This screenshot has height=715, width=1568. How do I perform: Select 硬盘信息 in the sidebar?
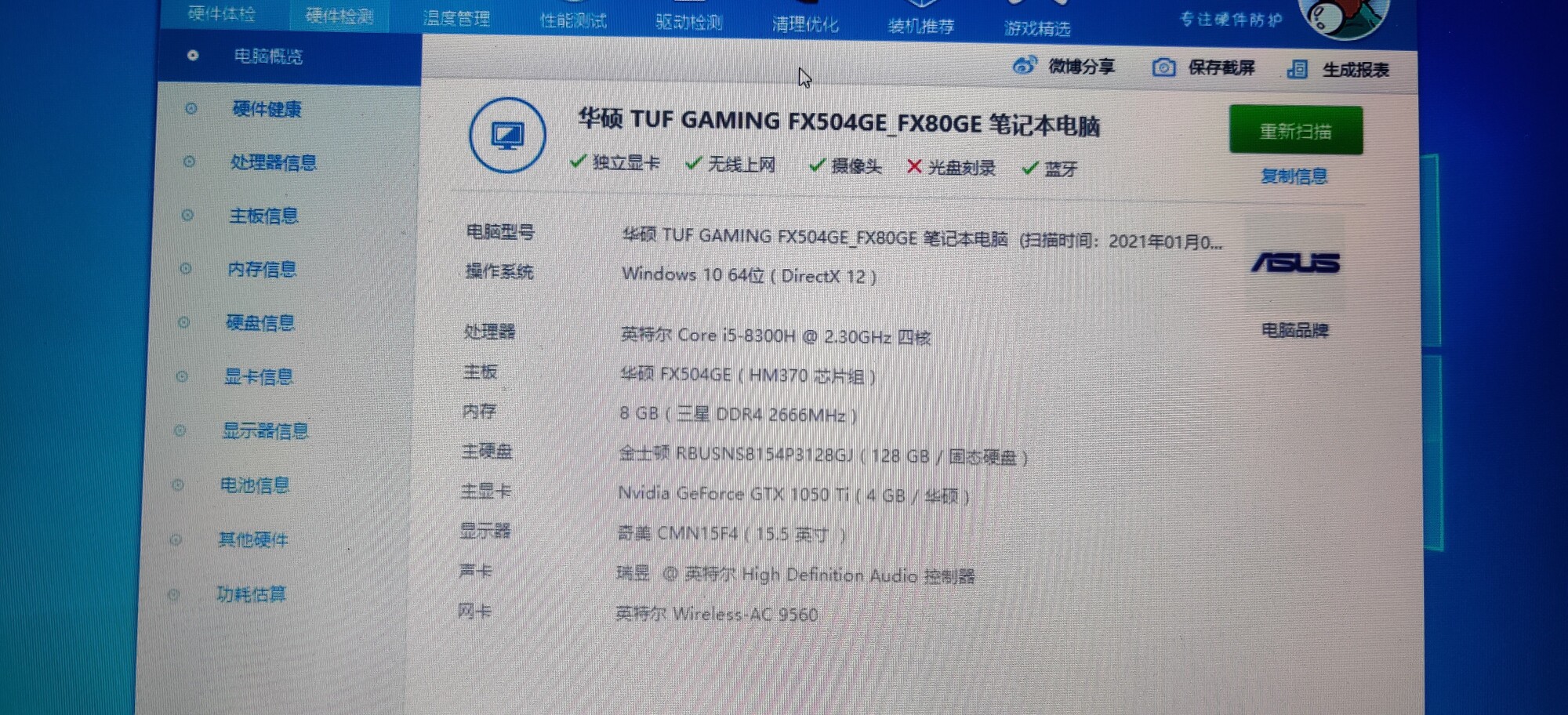click(260, 323)
